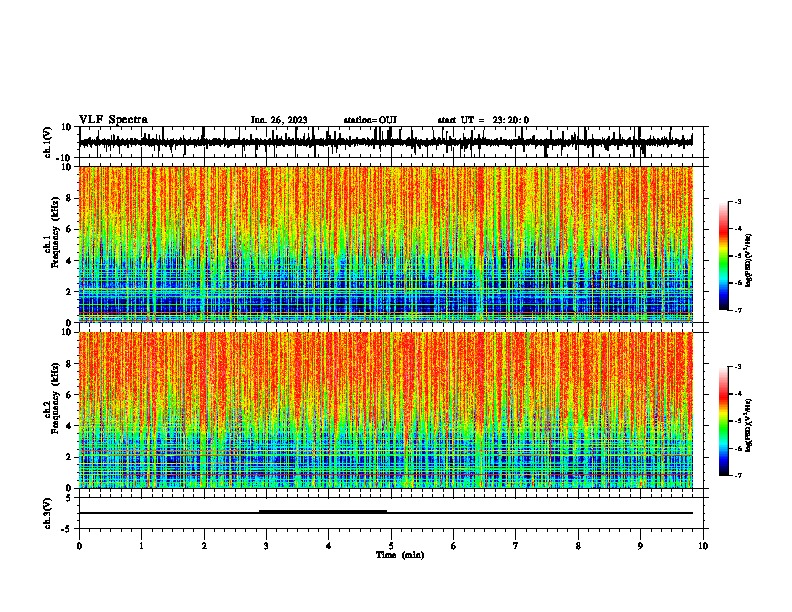
Task: Click the 7 tick on time axis
Action: [516, 546]
